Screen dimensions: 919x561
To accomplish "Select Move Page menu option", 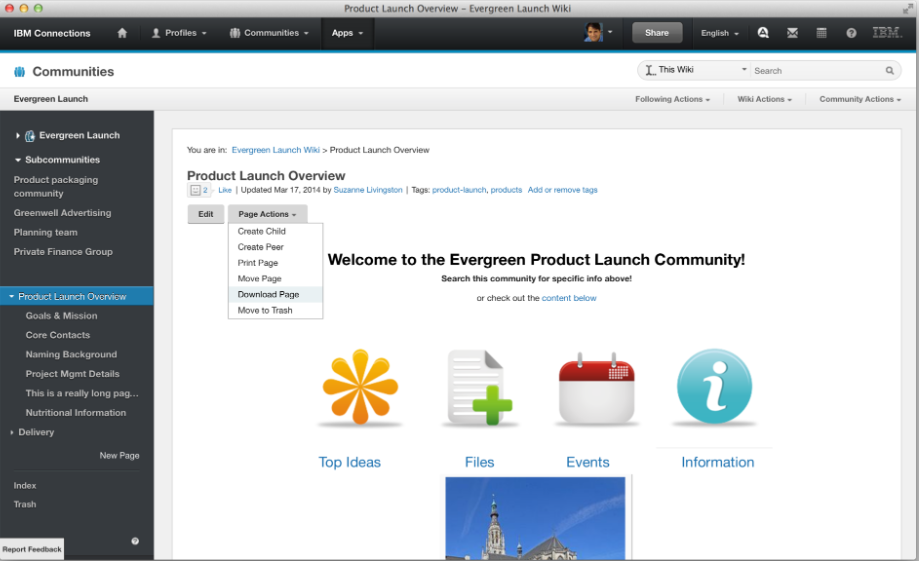I will pos(275,278).
